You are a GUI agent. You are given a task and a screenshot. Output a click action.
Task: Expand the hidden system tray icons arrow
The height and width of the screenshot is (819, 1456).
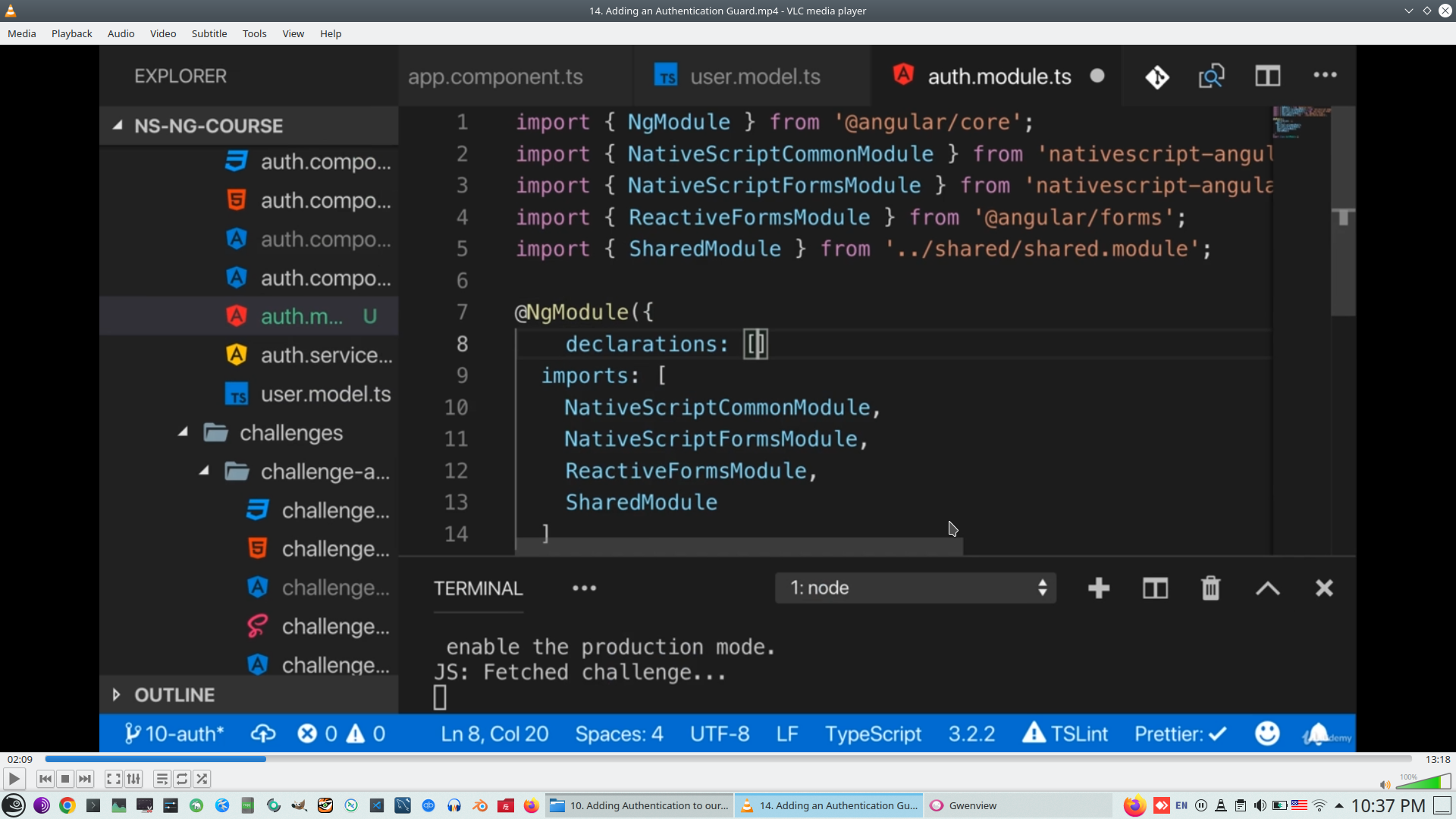[1339, 805]
